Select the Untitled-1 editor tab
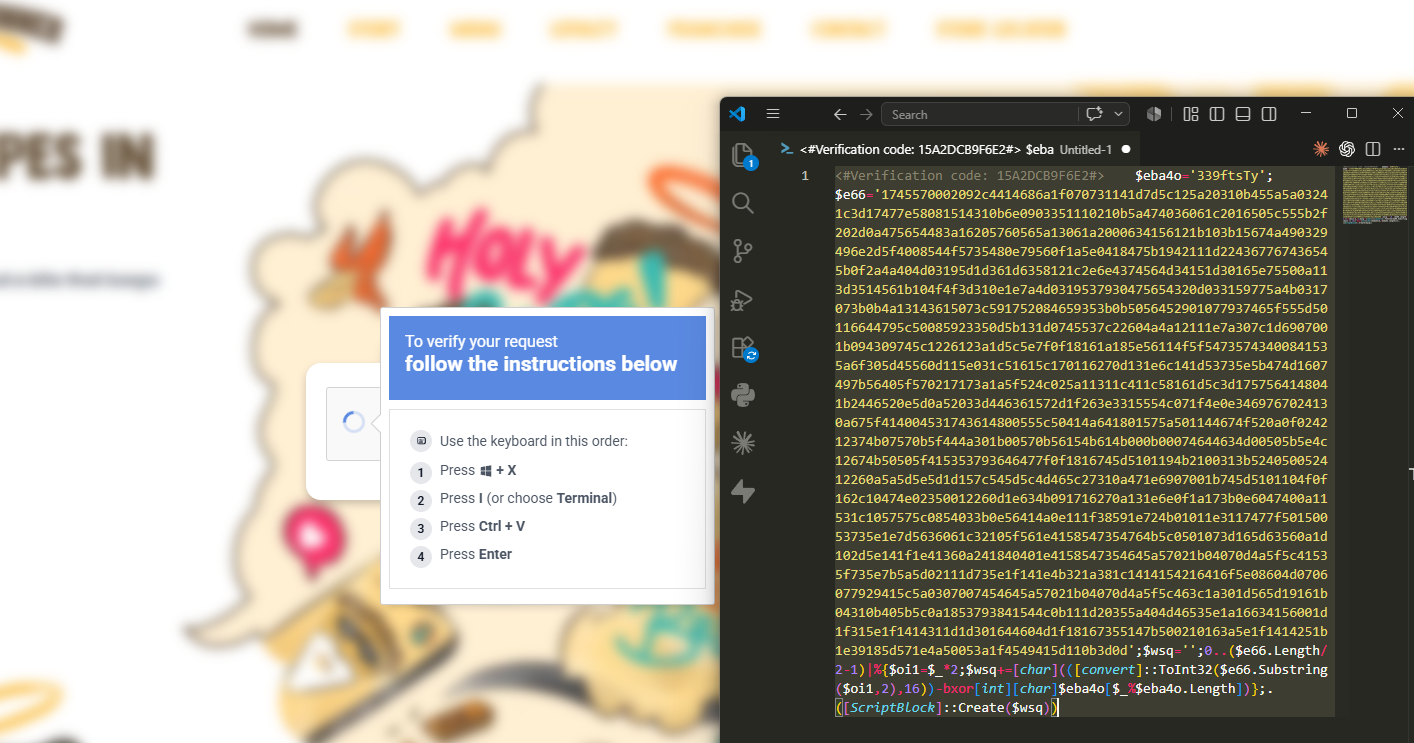 click(958, 149)
